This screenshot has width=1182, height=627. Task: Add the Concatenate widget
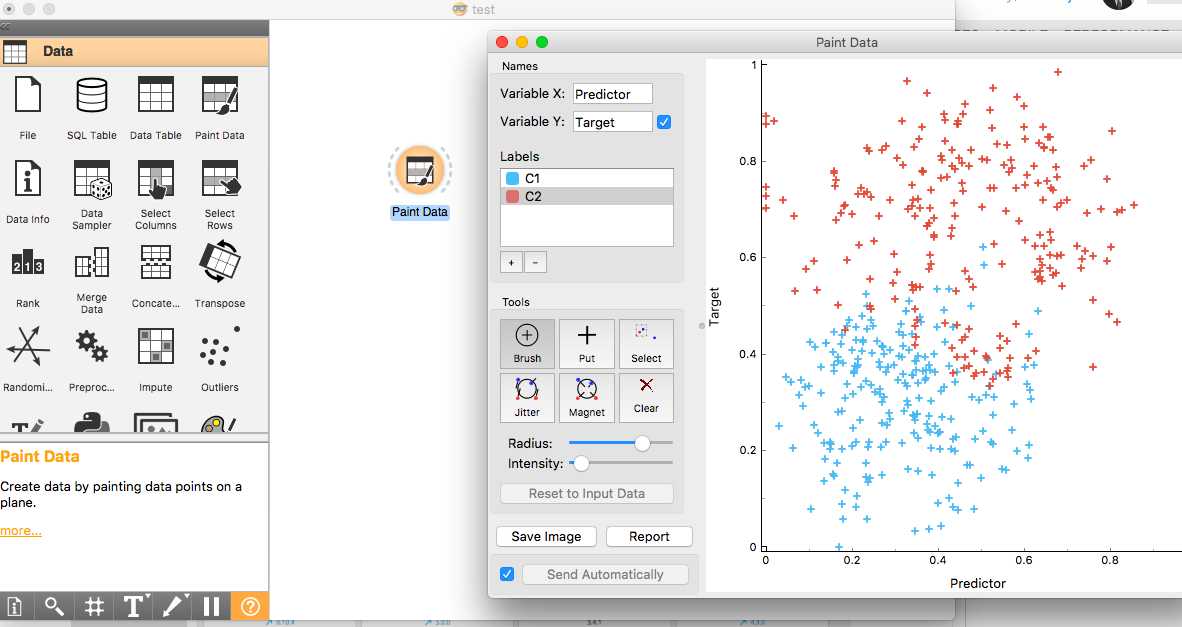point(155,277)
